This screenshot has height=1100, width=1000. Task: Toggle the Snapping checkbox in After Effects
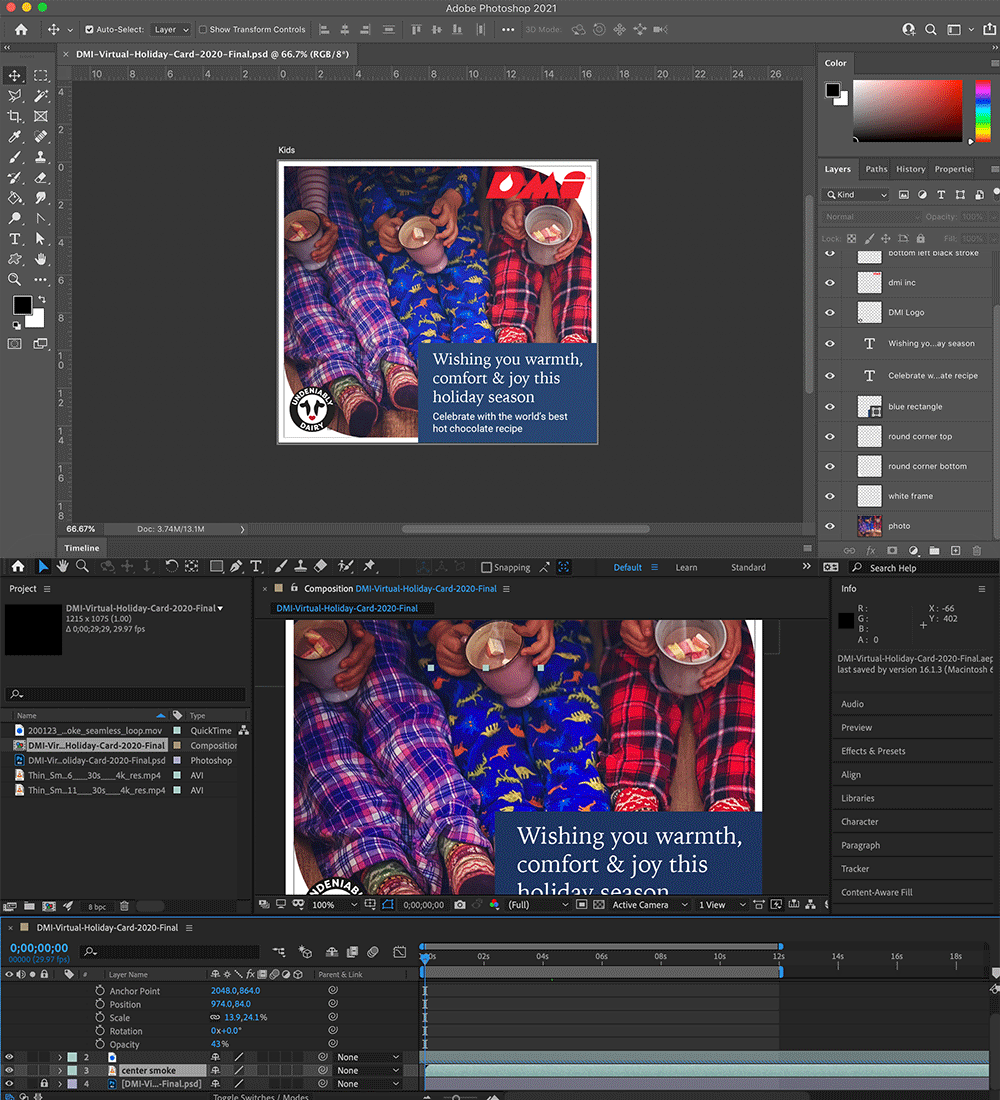tap(487, 567)
